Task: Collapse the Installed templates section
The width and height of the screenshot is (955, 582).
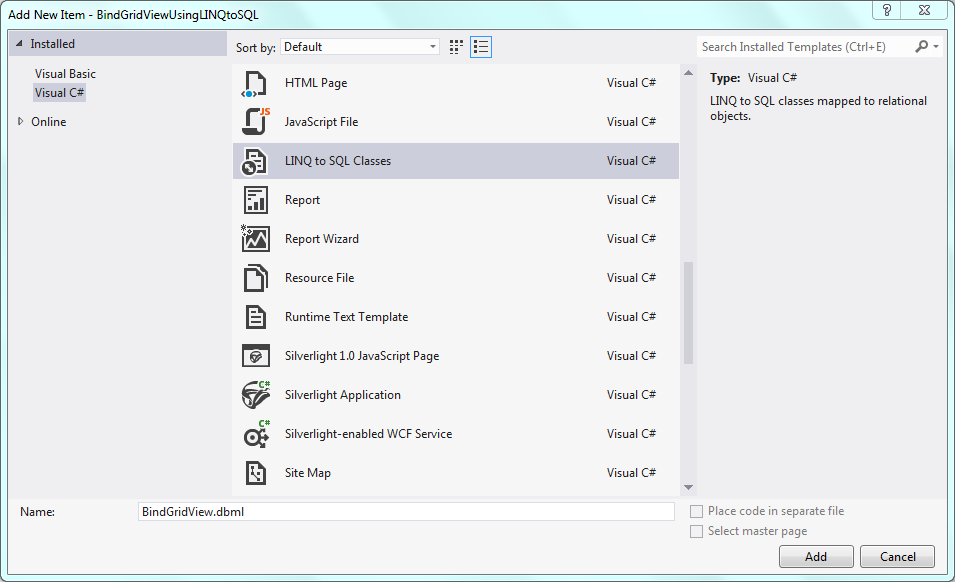Action: tap(19, 44)
